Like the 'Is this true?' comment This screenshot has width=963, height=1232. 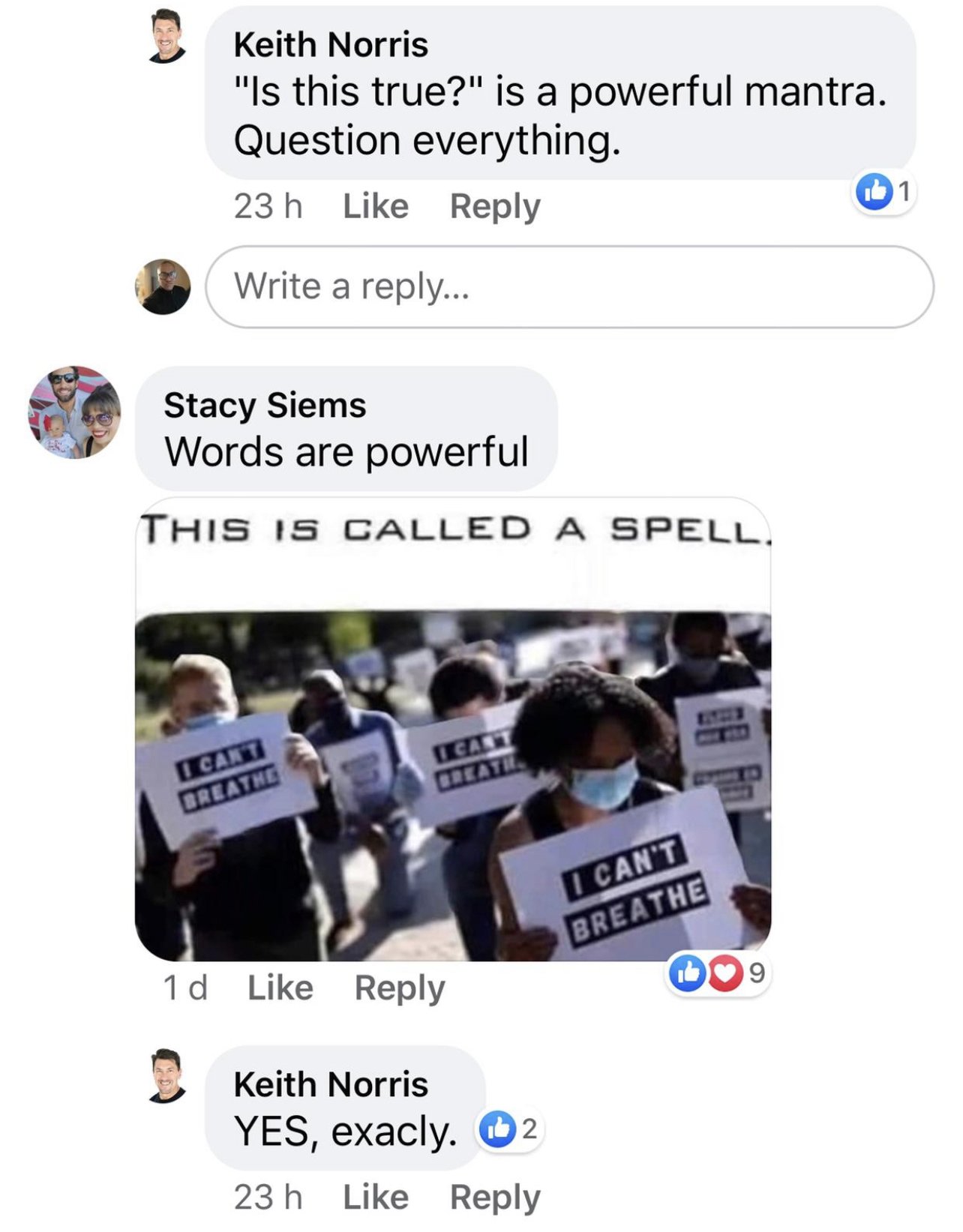pyautogui.click(x=376, y=206)
